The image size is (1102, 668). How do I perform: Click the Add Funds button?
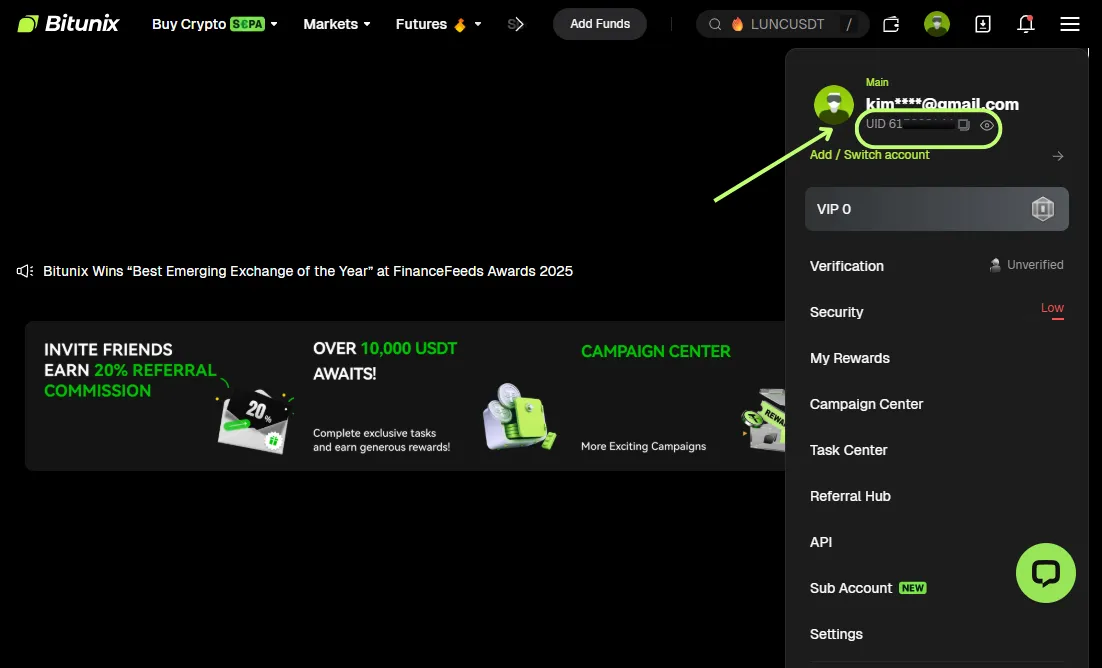coord(600,24)
